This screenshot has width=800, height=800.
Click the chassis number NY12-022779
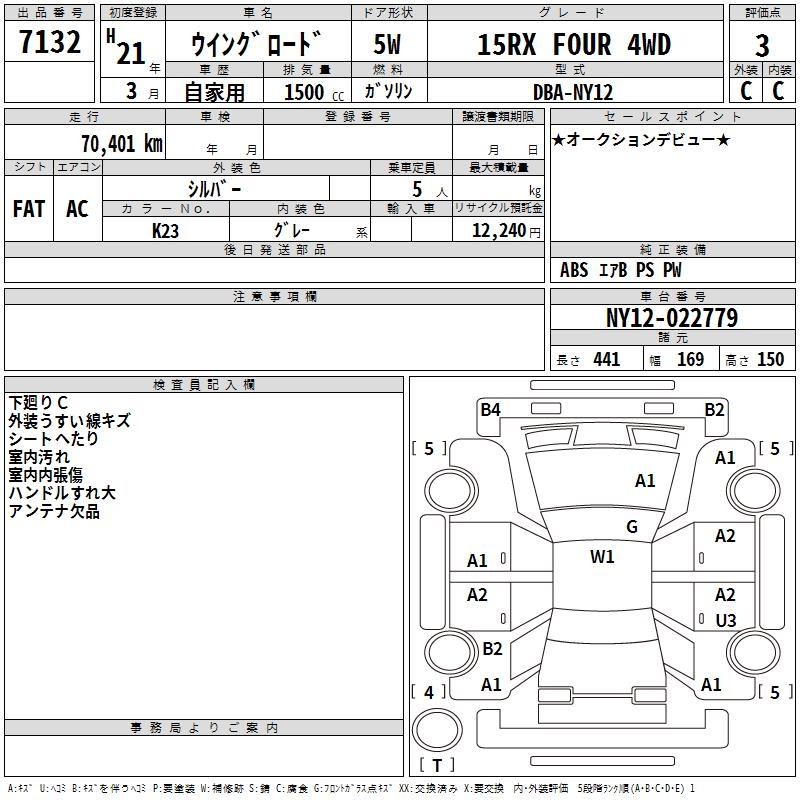coord(672,319)
